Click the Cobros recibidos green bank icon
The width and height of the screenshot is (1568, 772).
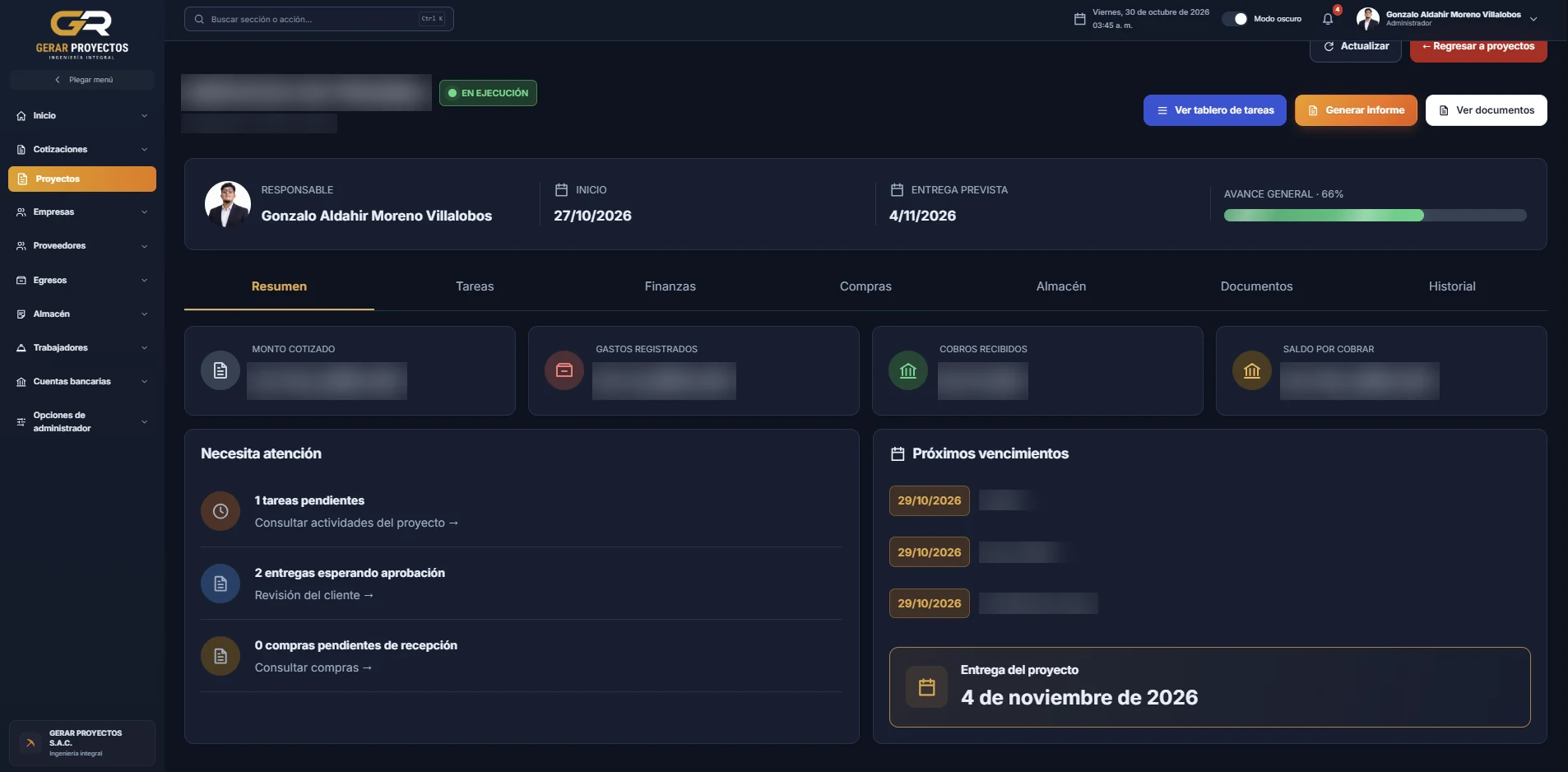(908, 370)
